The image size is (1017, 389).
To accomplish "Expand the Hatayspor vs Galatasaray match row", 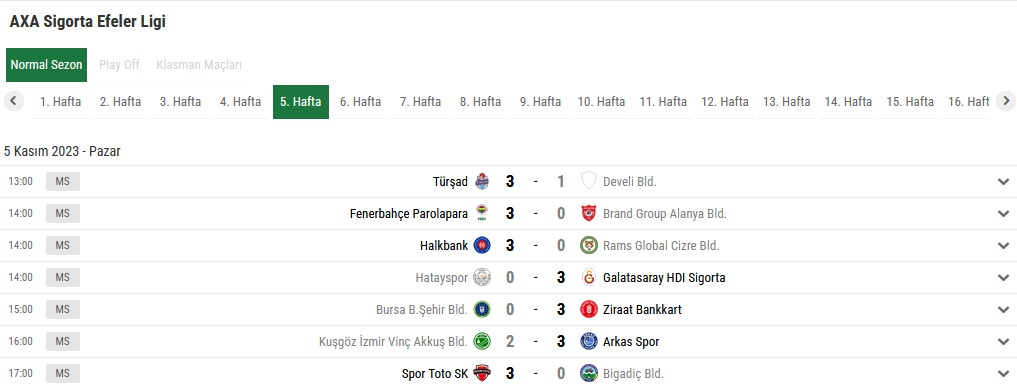I will click(x=1003, y=277).
